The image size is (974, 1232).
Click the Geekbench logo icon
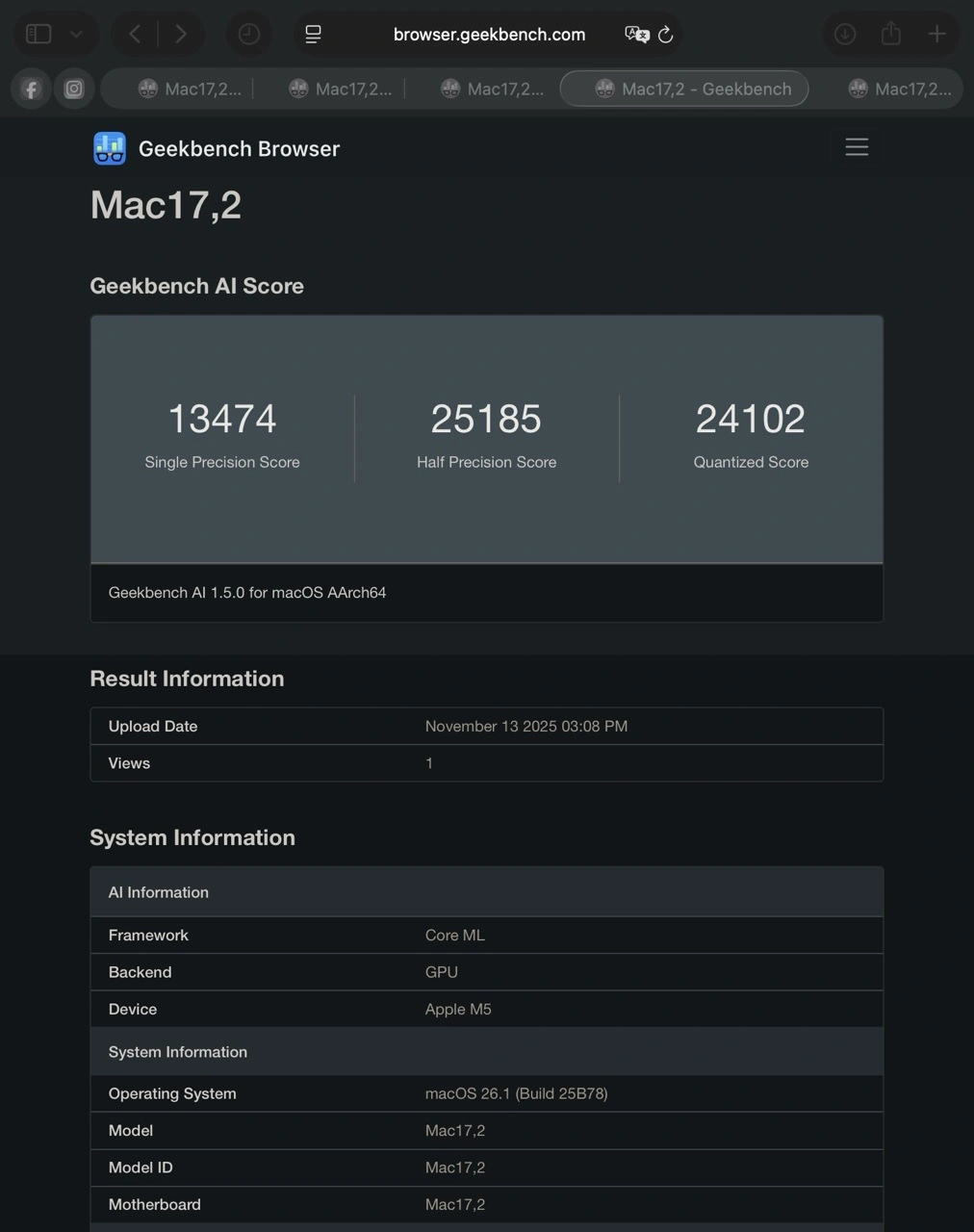click(x=110, y=148)
